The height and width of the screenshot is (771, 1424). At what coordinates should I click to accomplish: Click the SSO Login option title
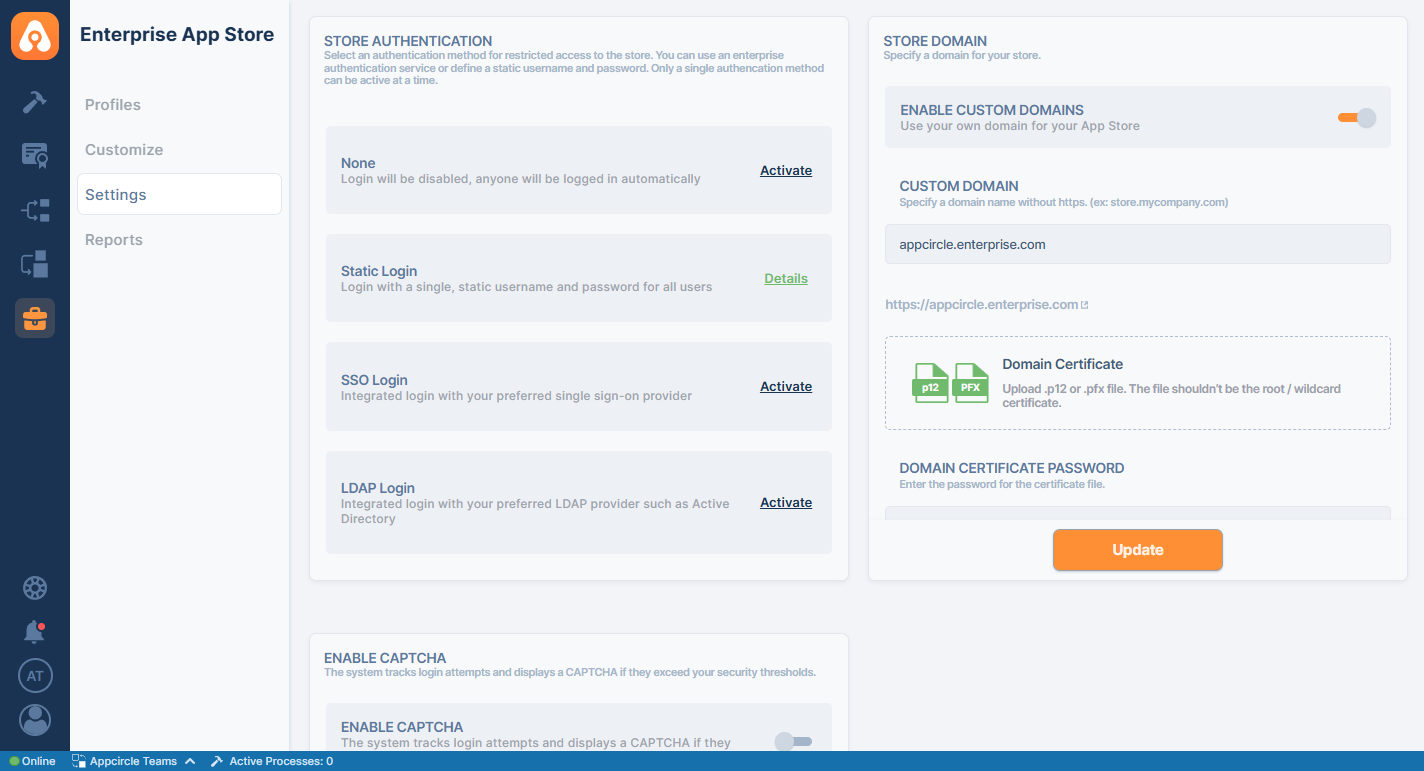(x=374, y=380)
